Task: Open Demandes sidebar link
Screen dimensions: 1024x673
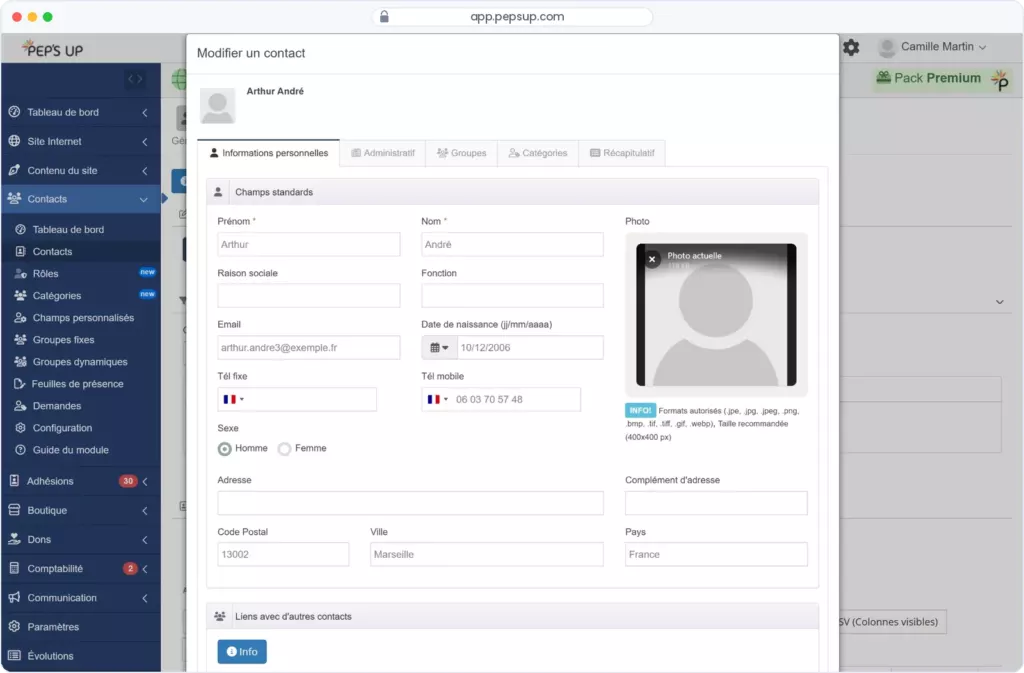Action: click(x=57, y=405)
